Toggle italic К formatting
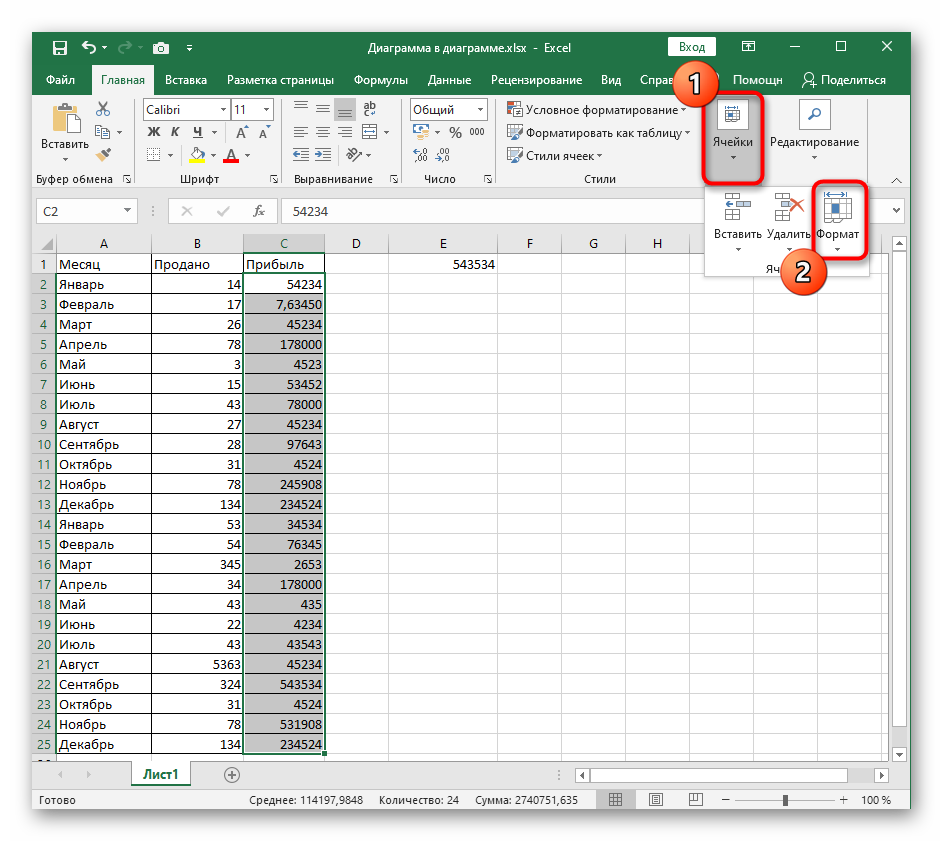This screenshot has height=841, width=943. (x=176, y=132)
